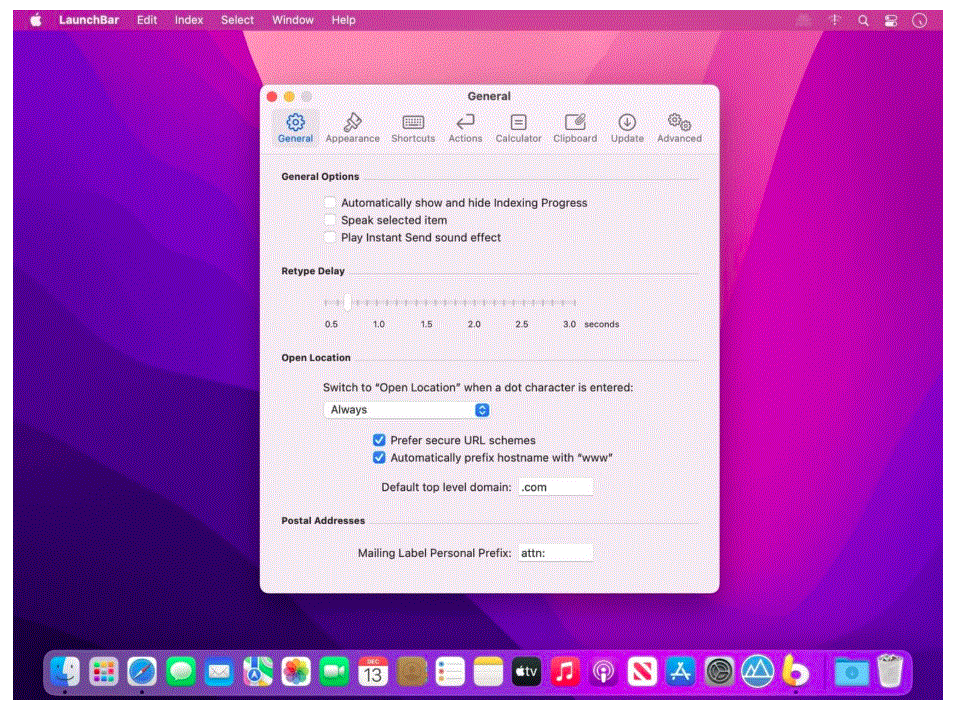
Task: Open the Calculator preferences tab
Action: [x=518, y=128]
